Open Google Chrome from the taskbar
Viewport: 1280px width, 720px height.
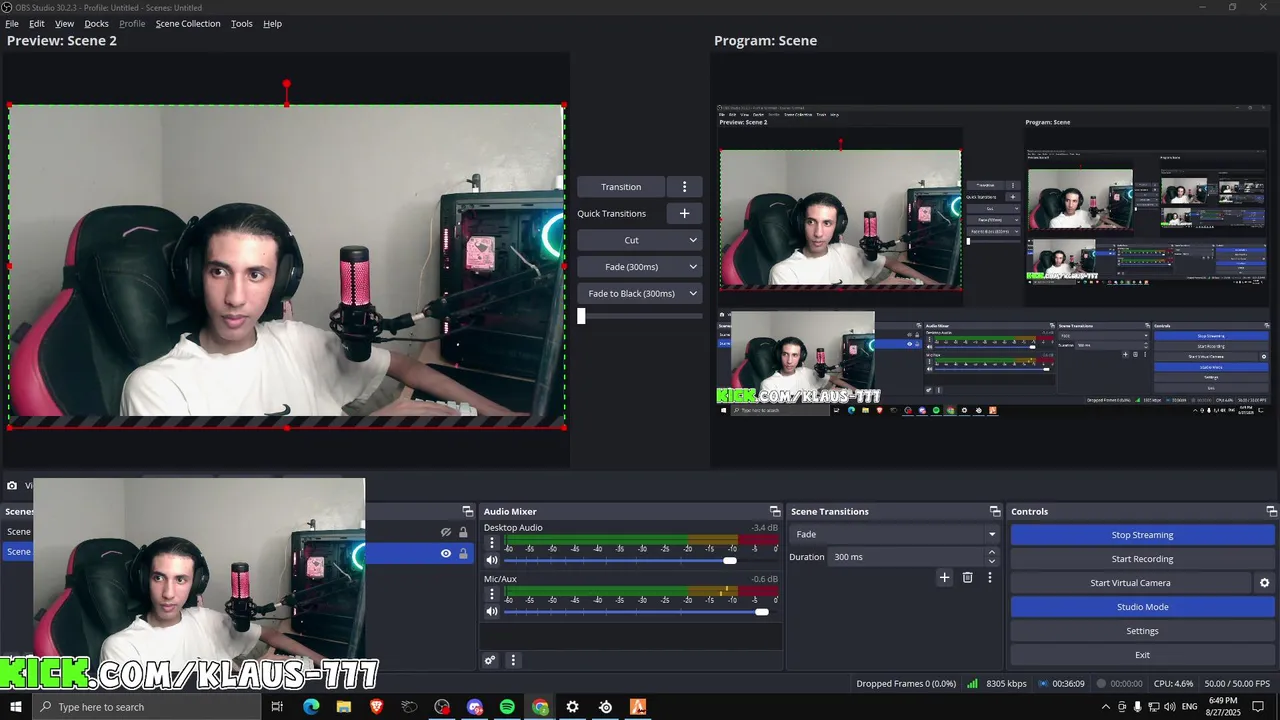(x=540, y=707)
